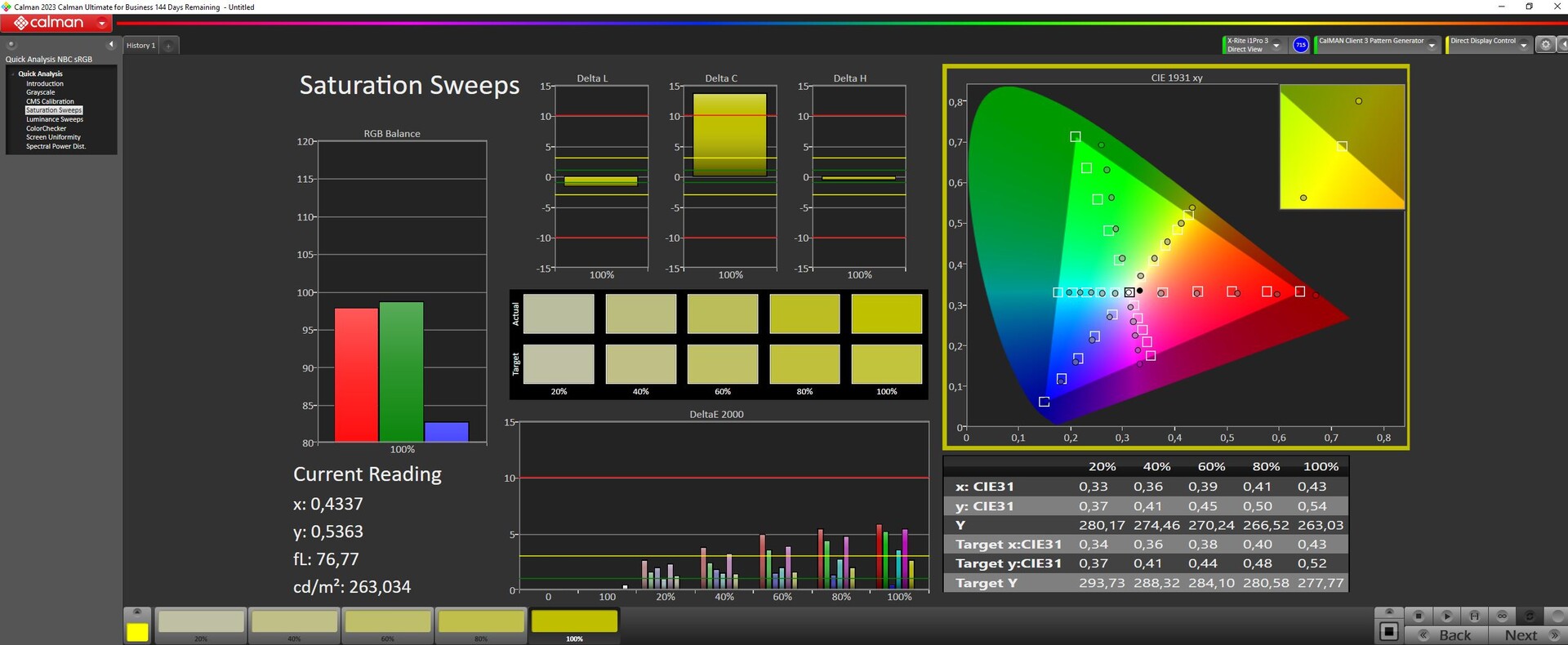Viewport: 1568px width, 645px height.
Task: Select the History 1 tab
Action: click(x=140, y=46)
